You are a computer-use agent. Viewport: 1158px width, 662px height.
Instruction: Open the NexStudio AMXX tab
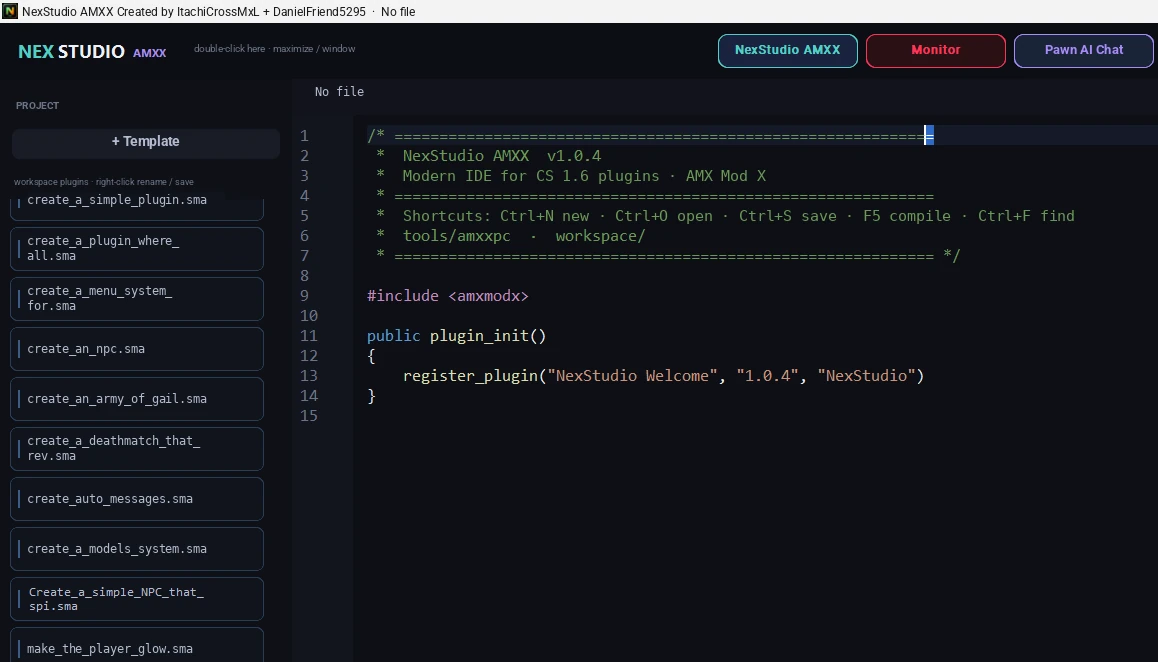coord(787,50)
